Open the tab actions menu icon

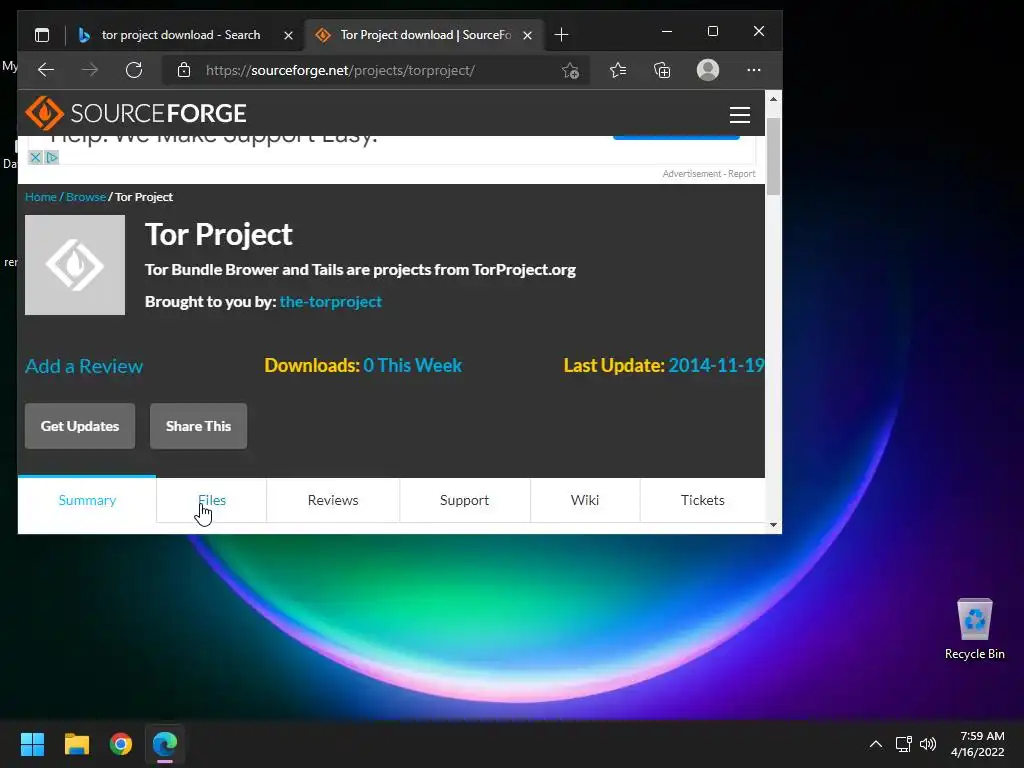pos(42,35)
